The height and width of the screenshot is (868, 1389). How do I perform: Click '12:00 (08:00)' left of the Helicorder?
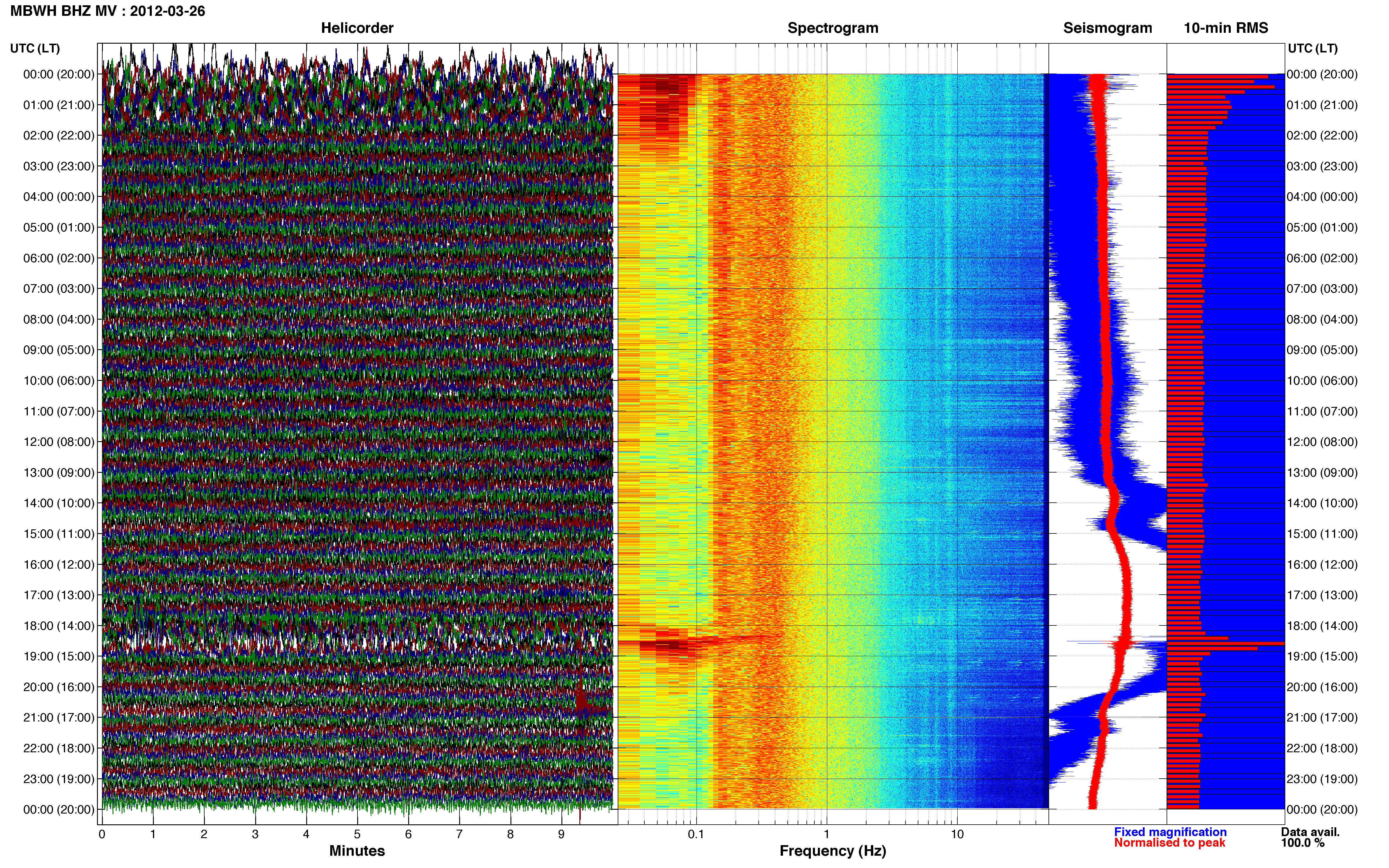click(59, 442)
